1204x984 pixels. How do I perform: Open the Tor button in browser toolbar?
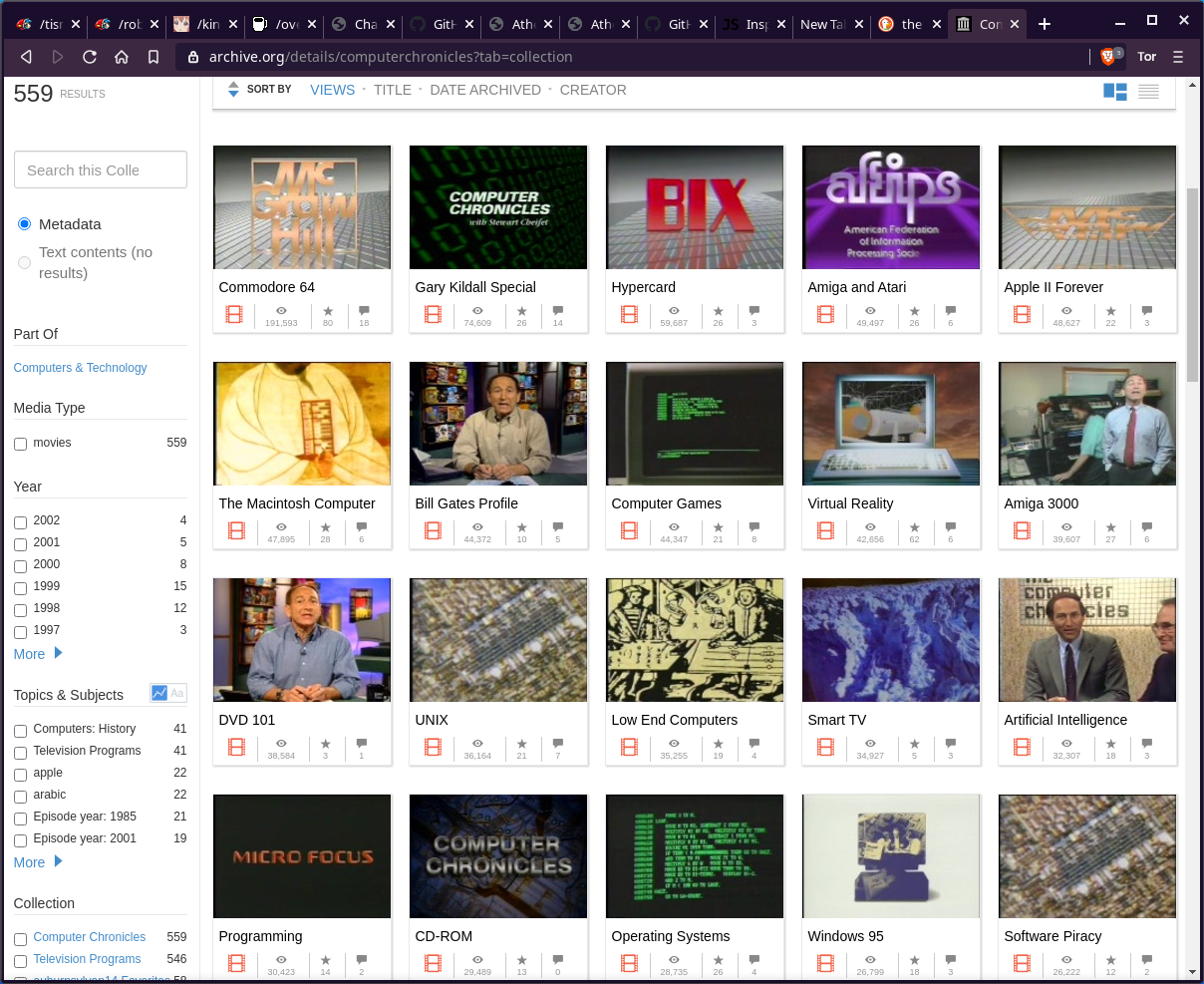pyautogui.click(x=1147, y=57)
